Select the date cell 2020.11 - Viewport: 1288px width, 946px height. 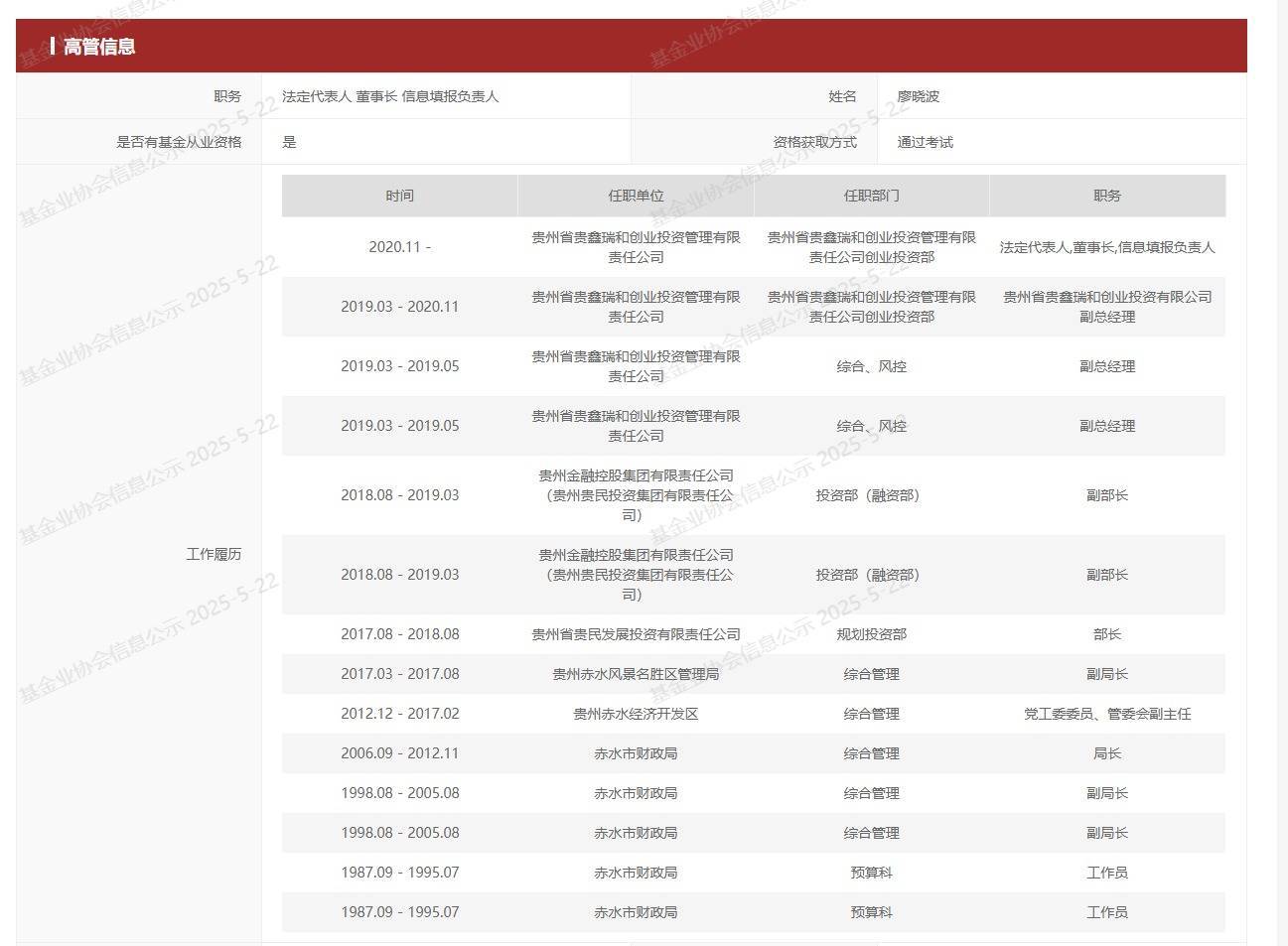[x=400, y=247]
